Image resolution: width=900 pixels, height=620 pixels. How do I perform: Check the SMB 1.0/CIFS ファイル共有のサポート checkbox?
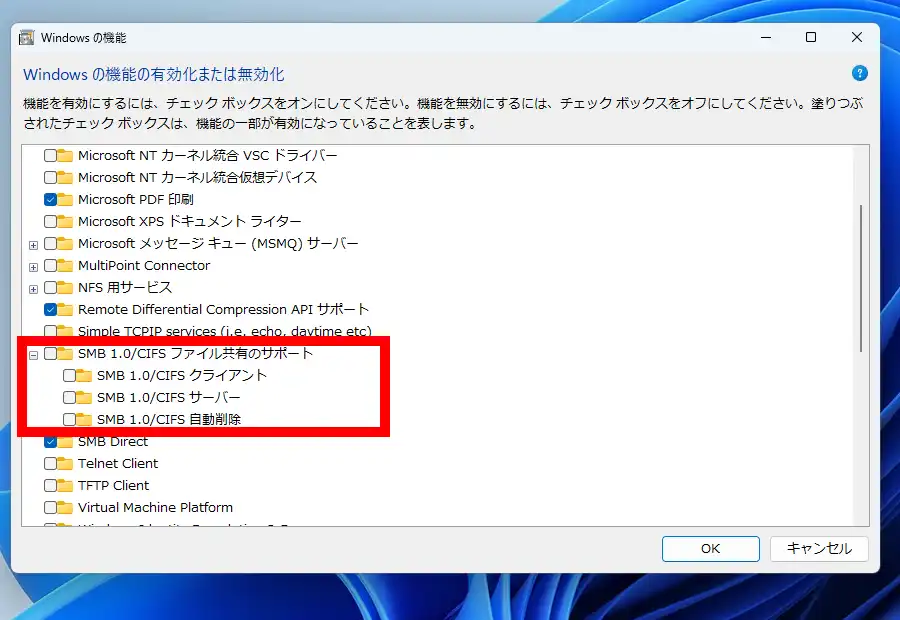pos(51,354)
